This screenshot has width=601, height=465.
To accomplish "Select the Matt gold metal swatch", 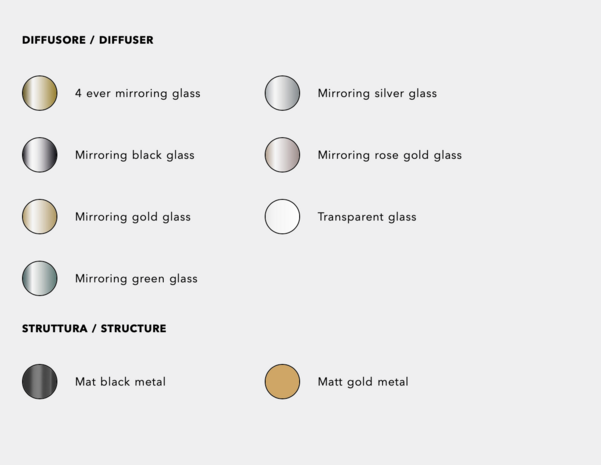I will point(282,381).
